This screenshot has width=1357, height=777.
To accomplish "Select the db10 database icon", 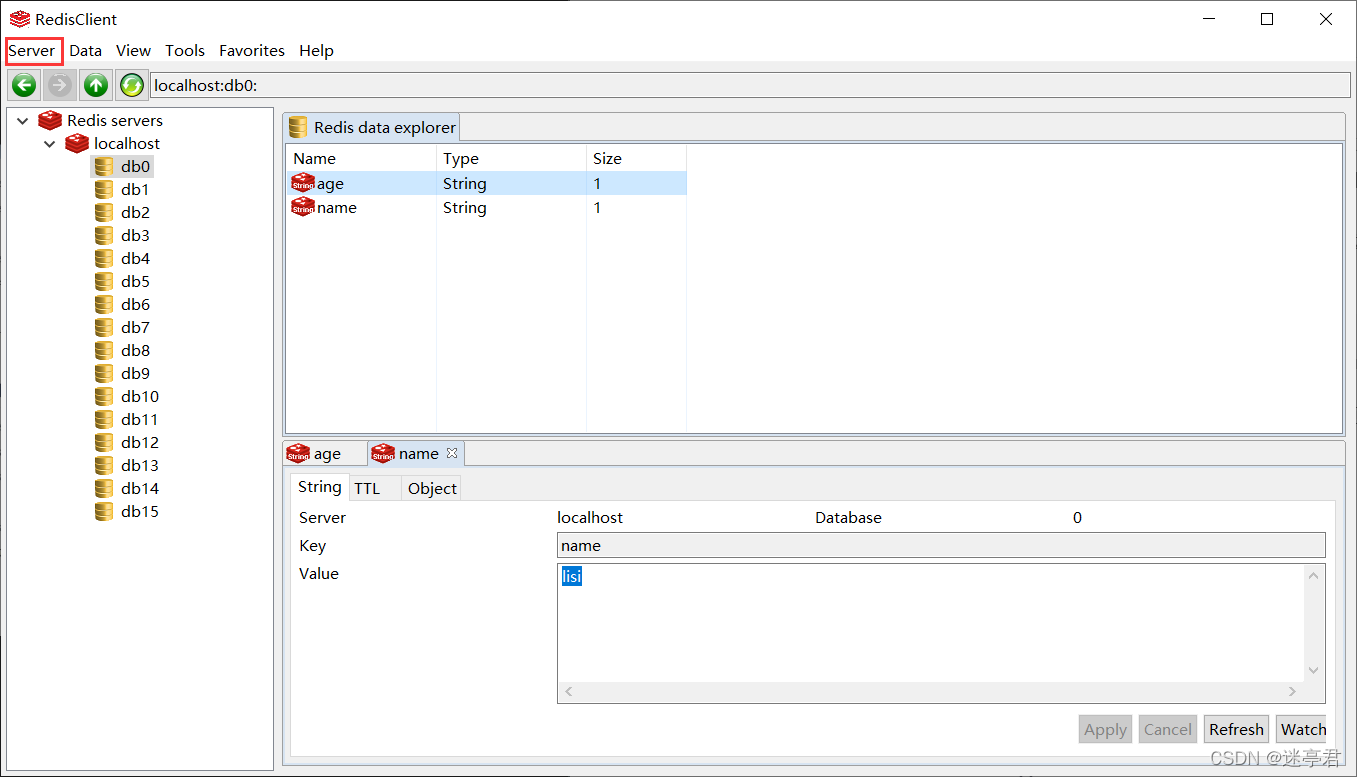I will 104,396.
